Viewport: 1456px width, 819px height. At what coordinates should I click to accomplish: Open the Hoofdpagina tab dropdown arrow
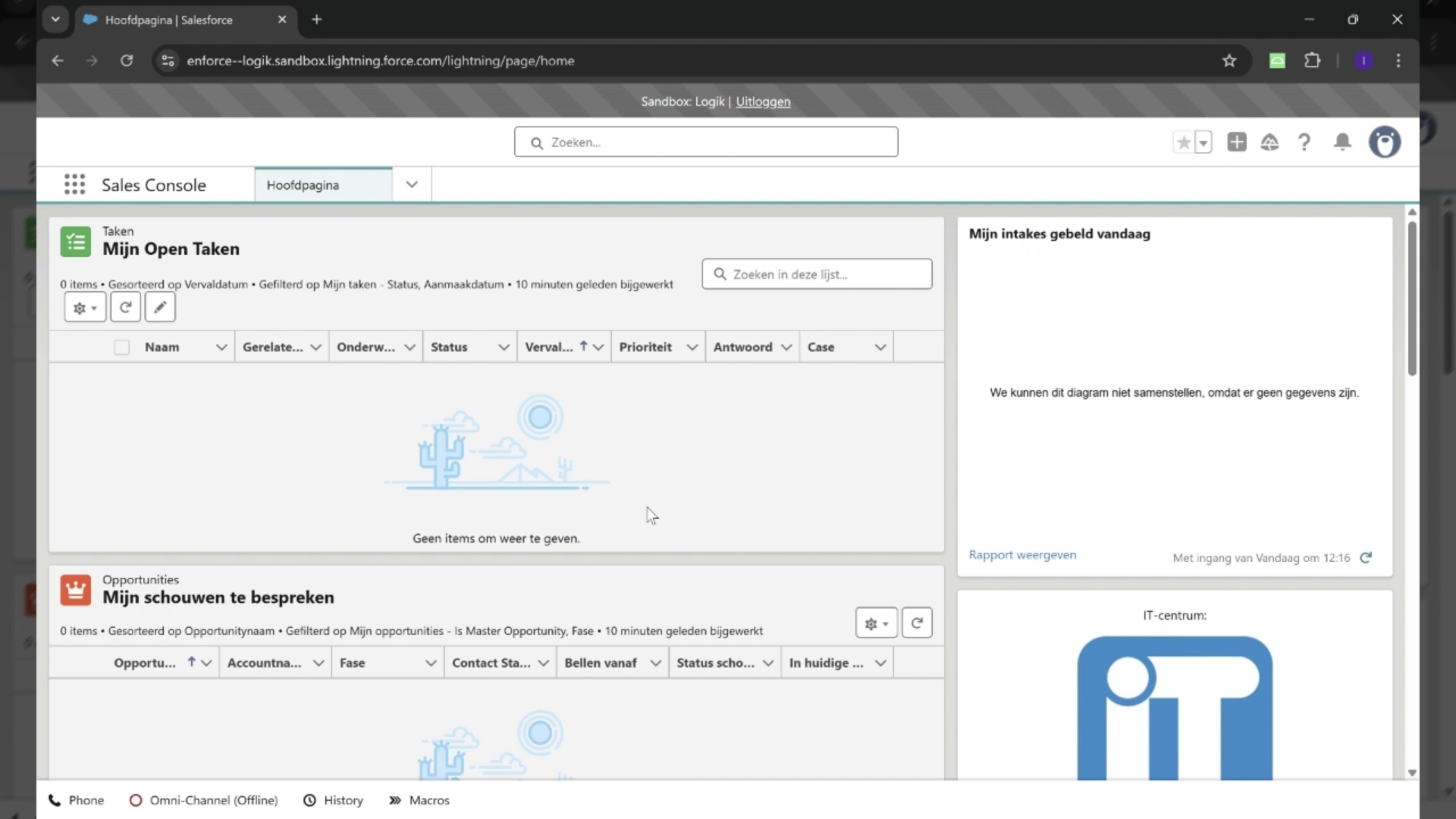tap(410, 184)
